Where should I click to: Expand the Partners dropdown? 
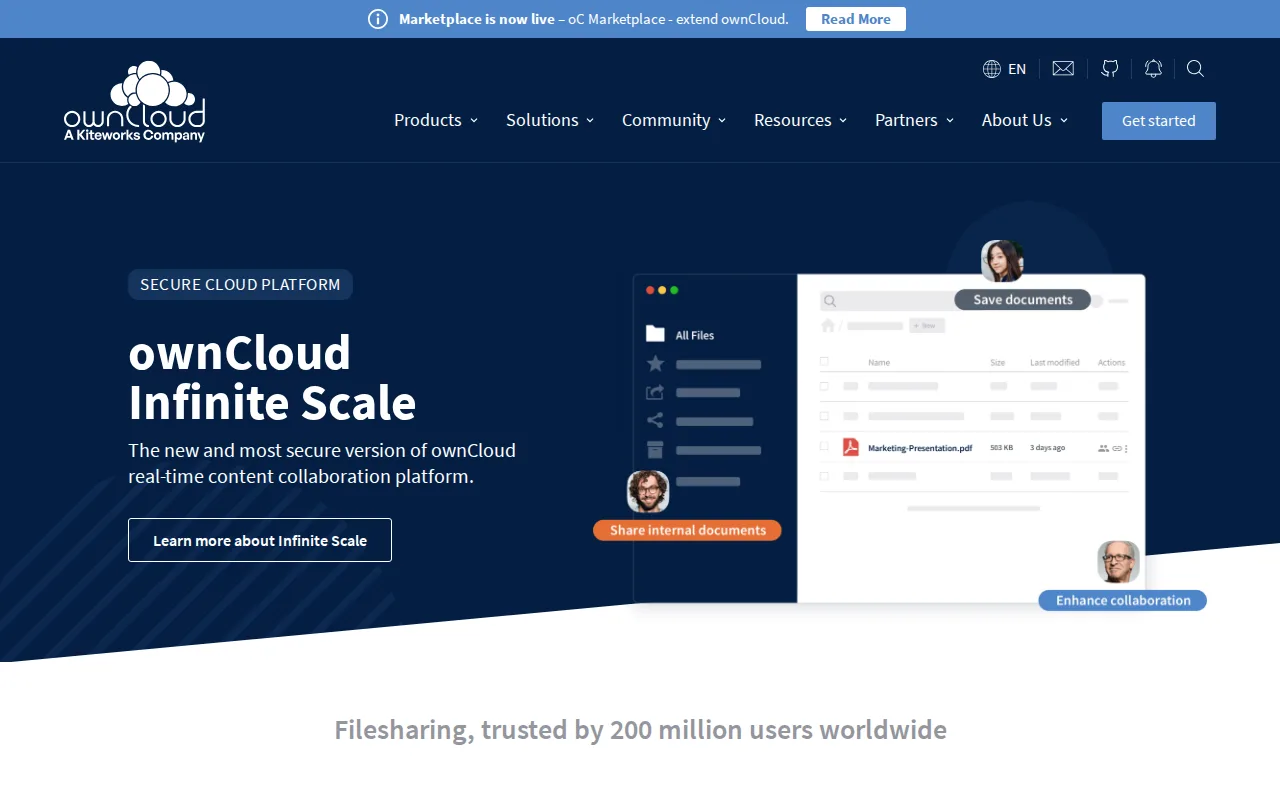pos(915,120)
